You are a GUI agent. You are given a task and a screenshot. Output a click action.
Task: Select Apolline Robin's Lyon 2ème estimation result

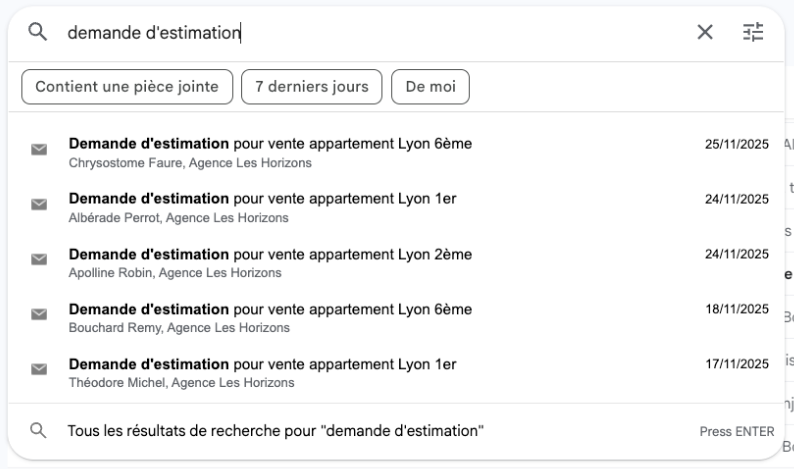(x=270, y=262)
